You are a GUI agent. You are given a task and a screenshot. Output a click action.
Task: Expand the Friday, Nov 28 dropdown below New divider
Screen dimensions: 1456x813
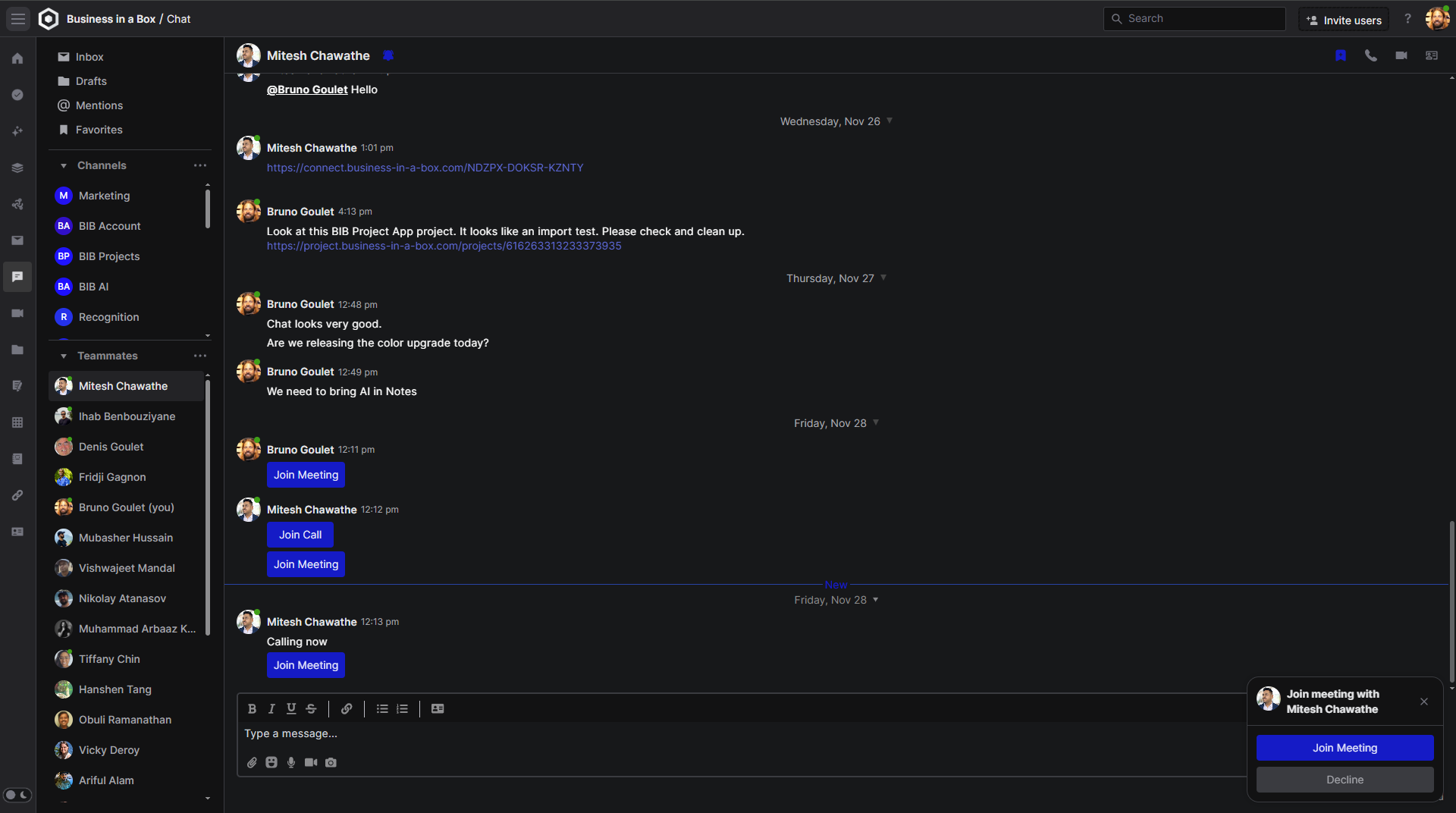coord(876,599)
